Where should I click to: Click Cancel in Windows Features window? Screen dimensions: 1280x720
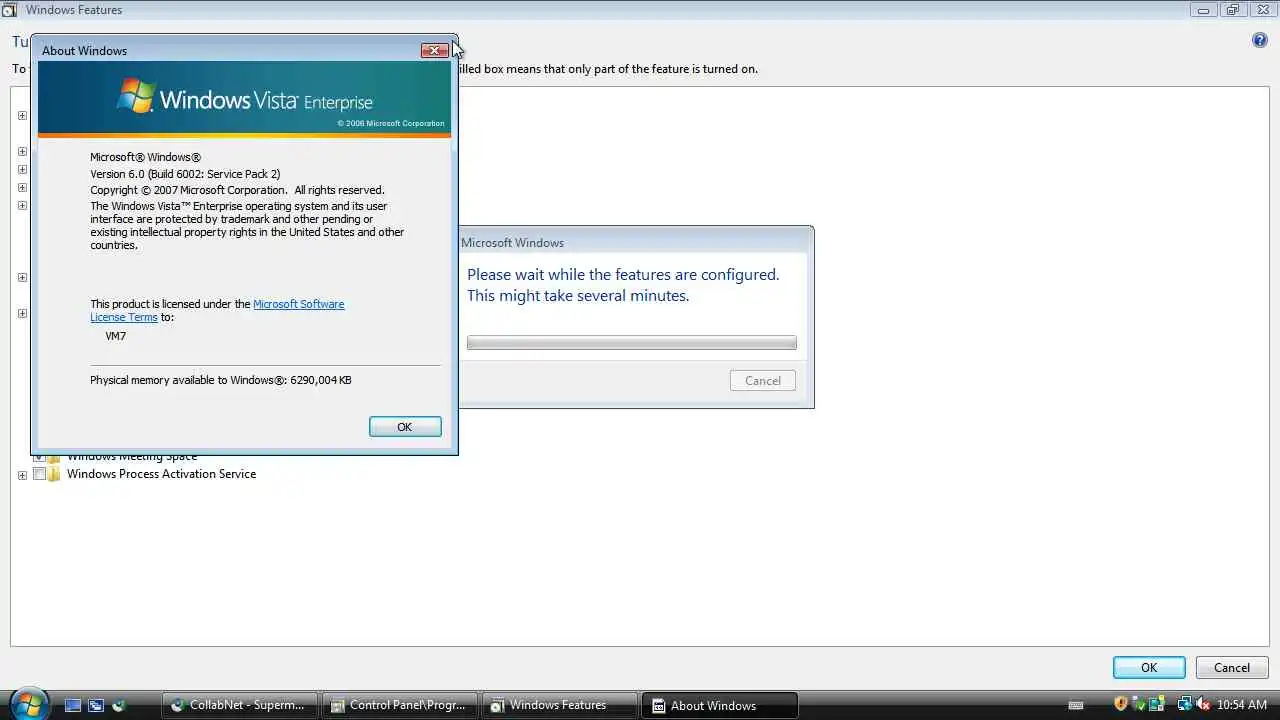point(1232,668)
